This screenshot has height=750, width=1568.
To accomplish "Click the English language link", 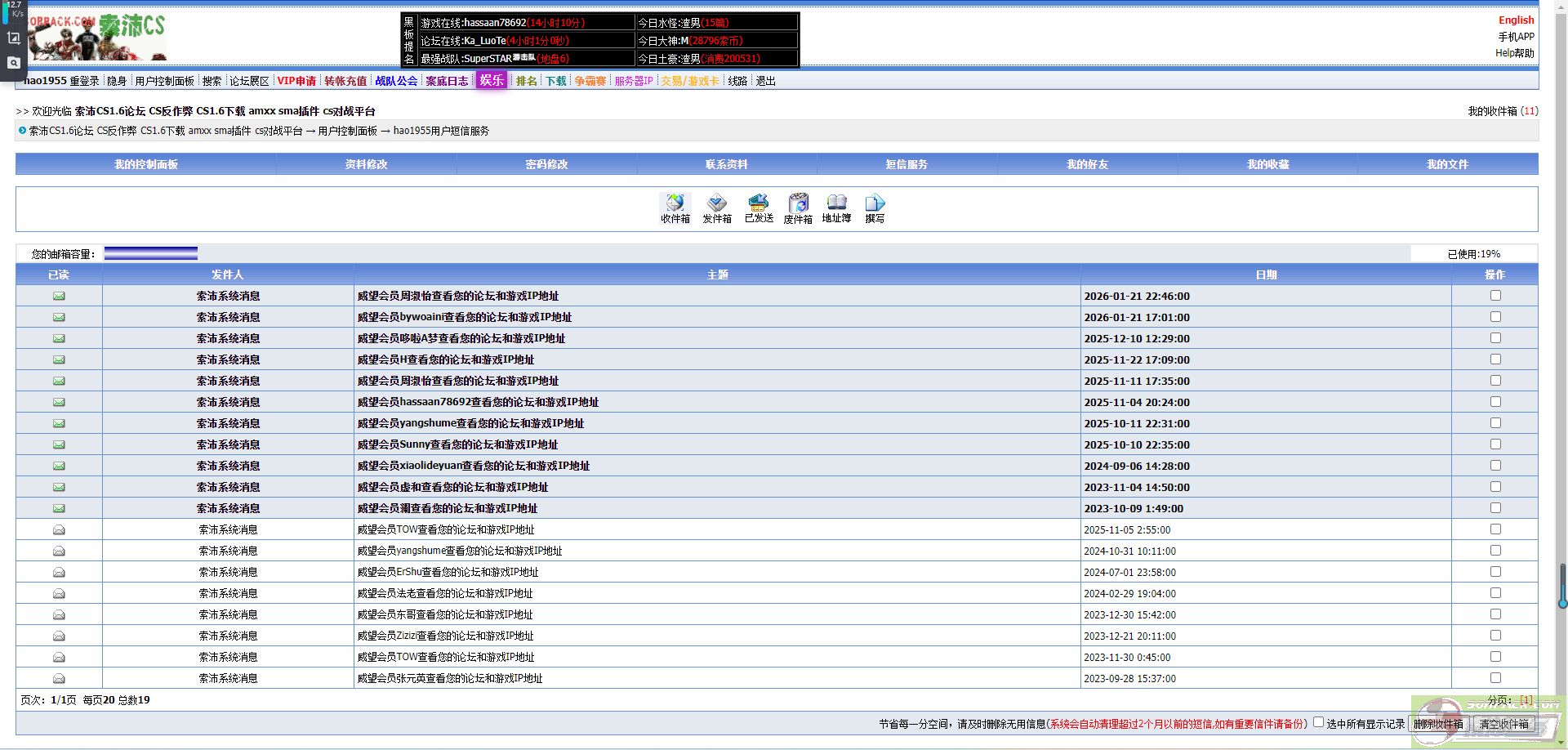I will click(1516, 20).
